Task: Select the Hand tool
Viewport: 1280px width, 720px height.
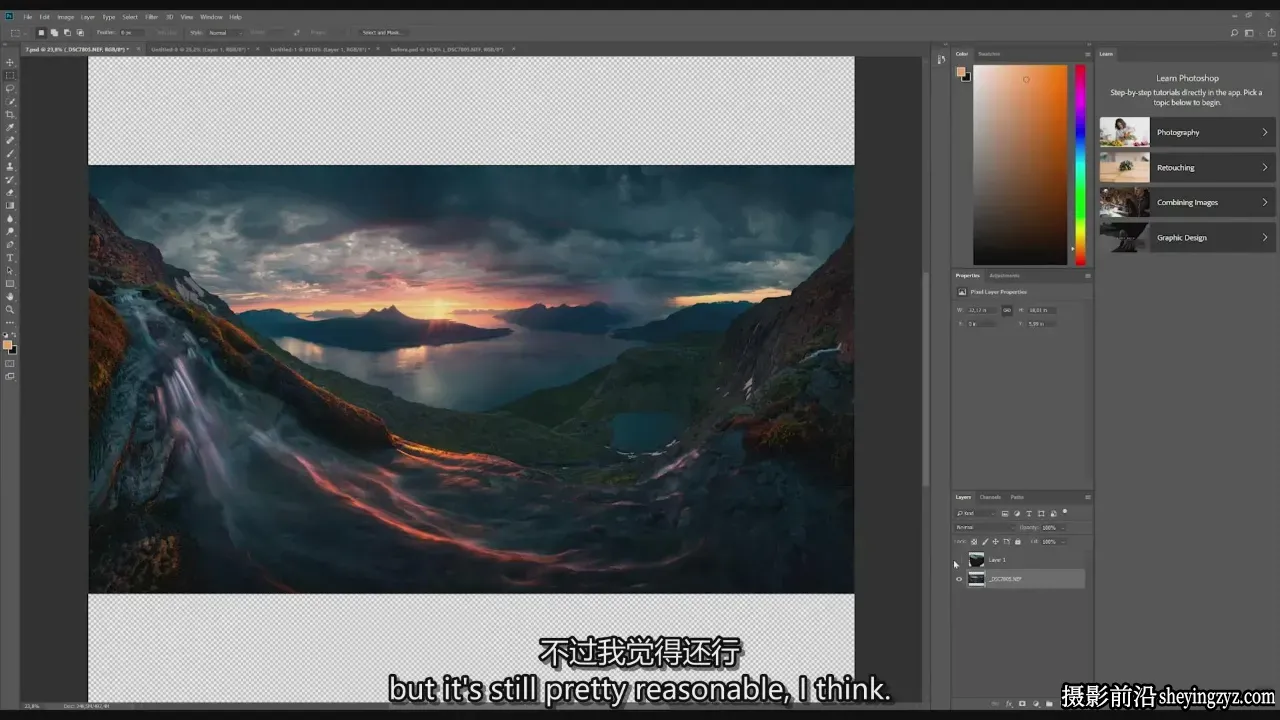Action: [10, 296]
